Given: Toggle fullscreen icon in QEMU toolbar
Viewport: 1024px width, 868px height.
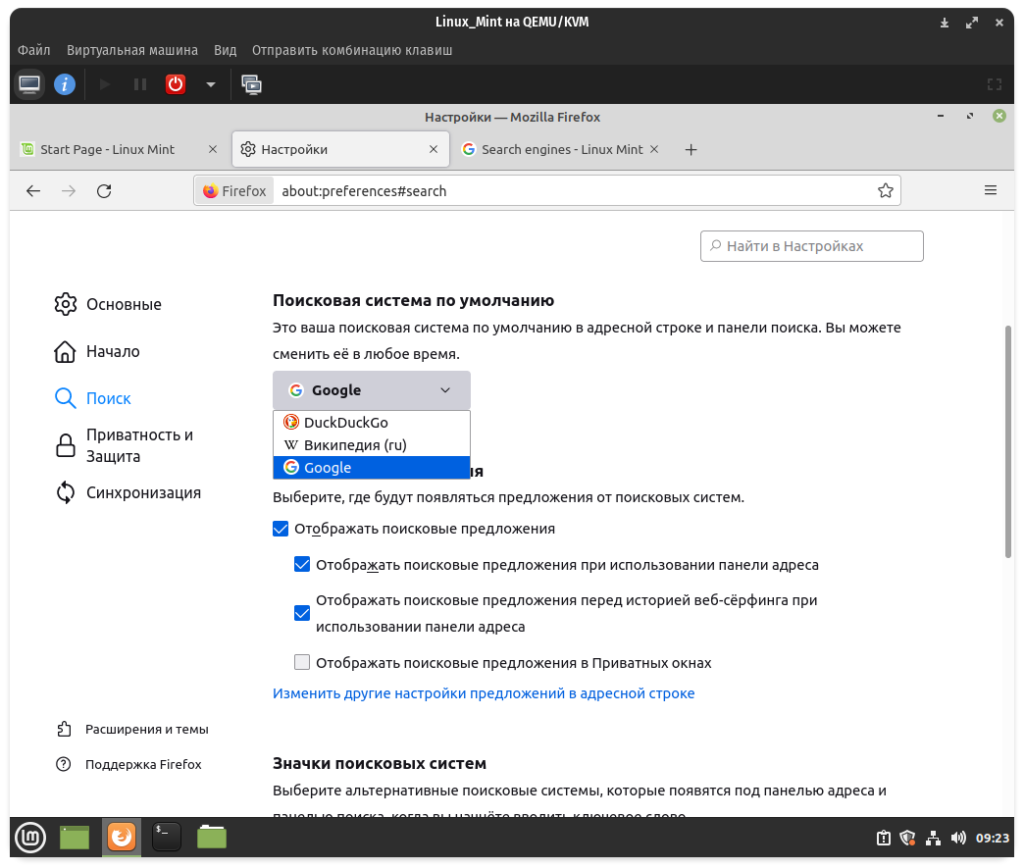Looking at the screenshot, I should pyautogui.click(x=994, y=85).
